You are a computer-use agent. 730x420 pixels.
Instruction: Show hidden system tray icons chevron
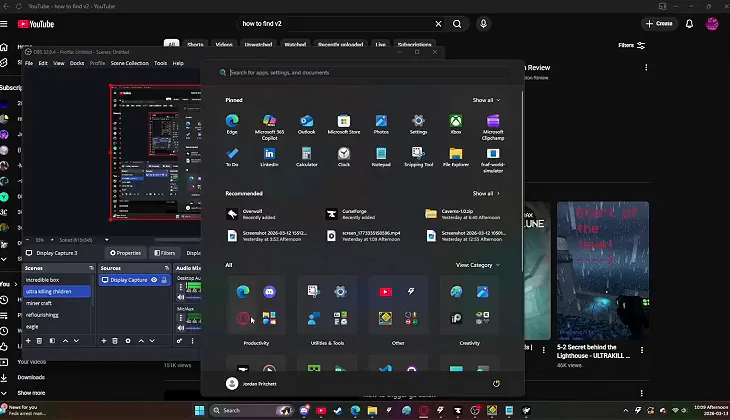click(x=625, y=410)
